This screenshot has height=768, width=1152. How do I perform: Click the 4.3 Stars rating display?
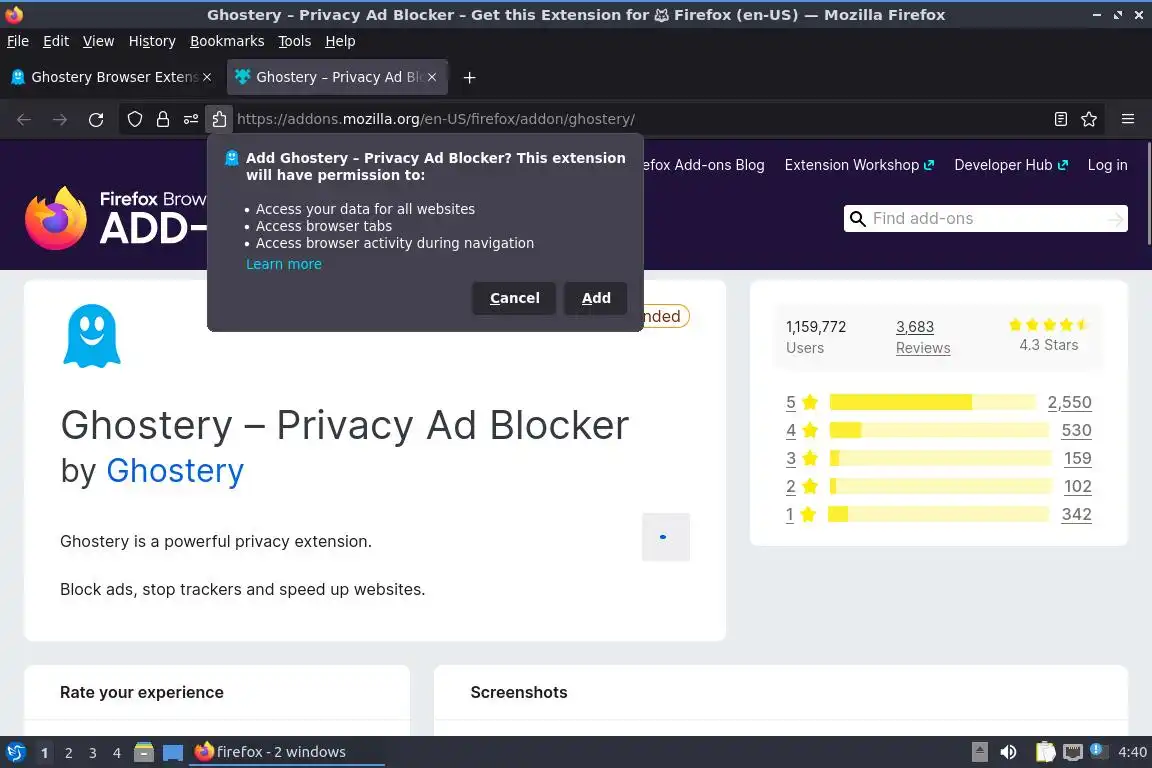point(1048,335)
